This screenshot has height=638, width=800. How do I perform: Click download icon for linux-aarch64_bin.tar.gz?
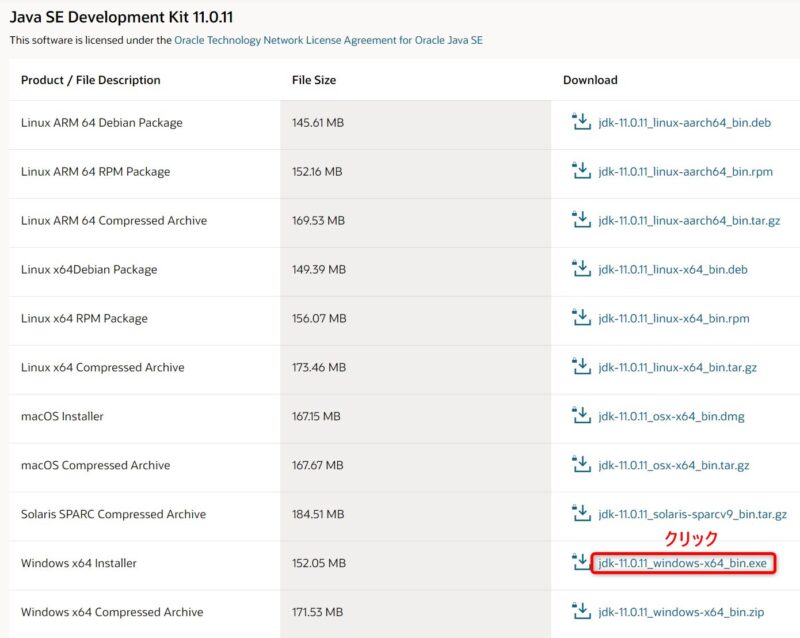(581, 220)
